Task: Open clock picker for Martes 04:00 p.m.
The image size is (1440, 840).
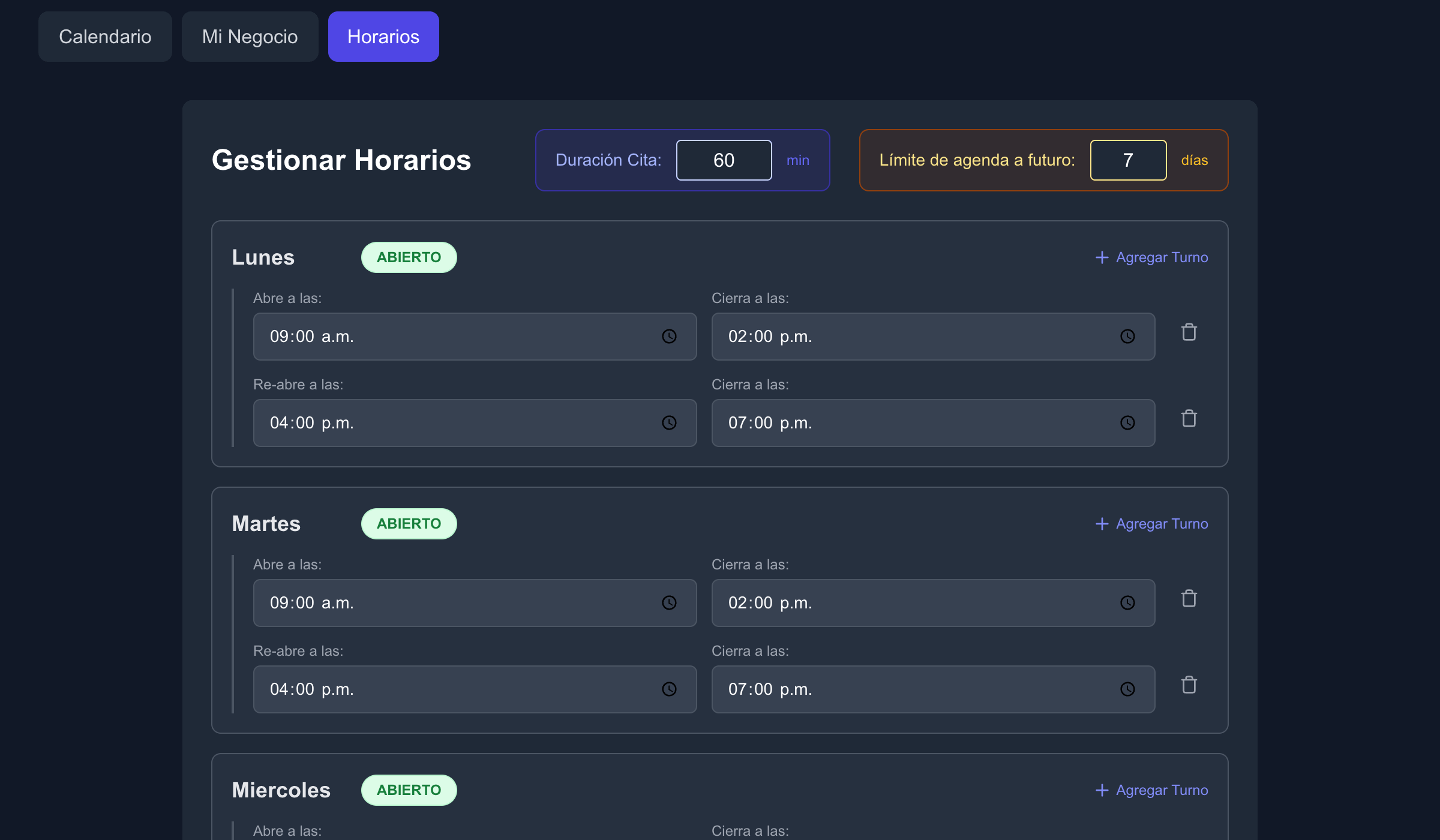Action: (669, 689)
